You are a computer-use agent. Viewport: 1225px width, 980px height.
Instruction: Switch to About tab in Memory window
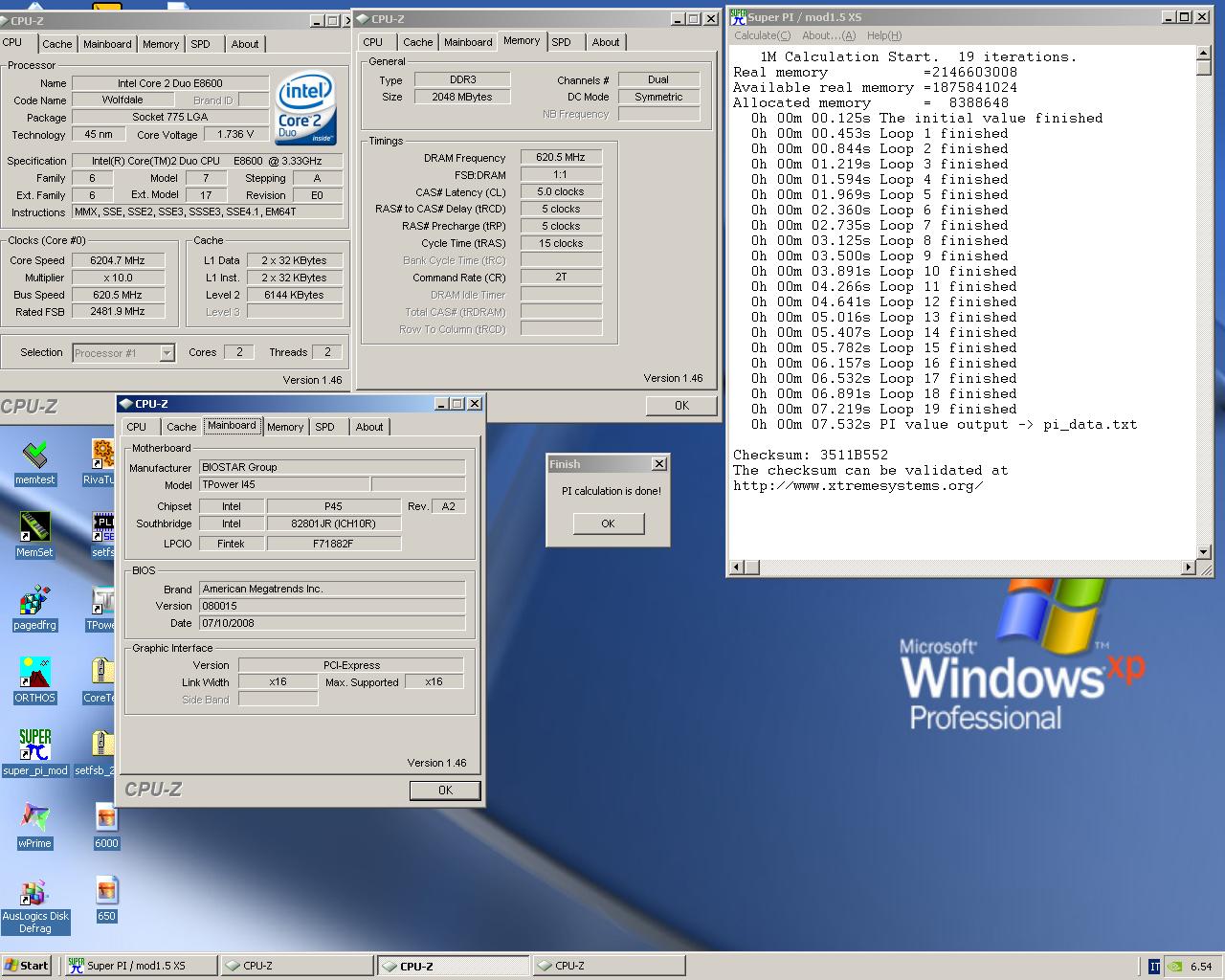click(606, 42)
